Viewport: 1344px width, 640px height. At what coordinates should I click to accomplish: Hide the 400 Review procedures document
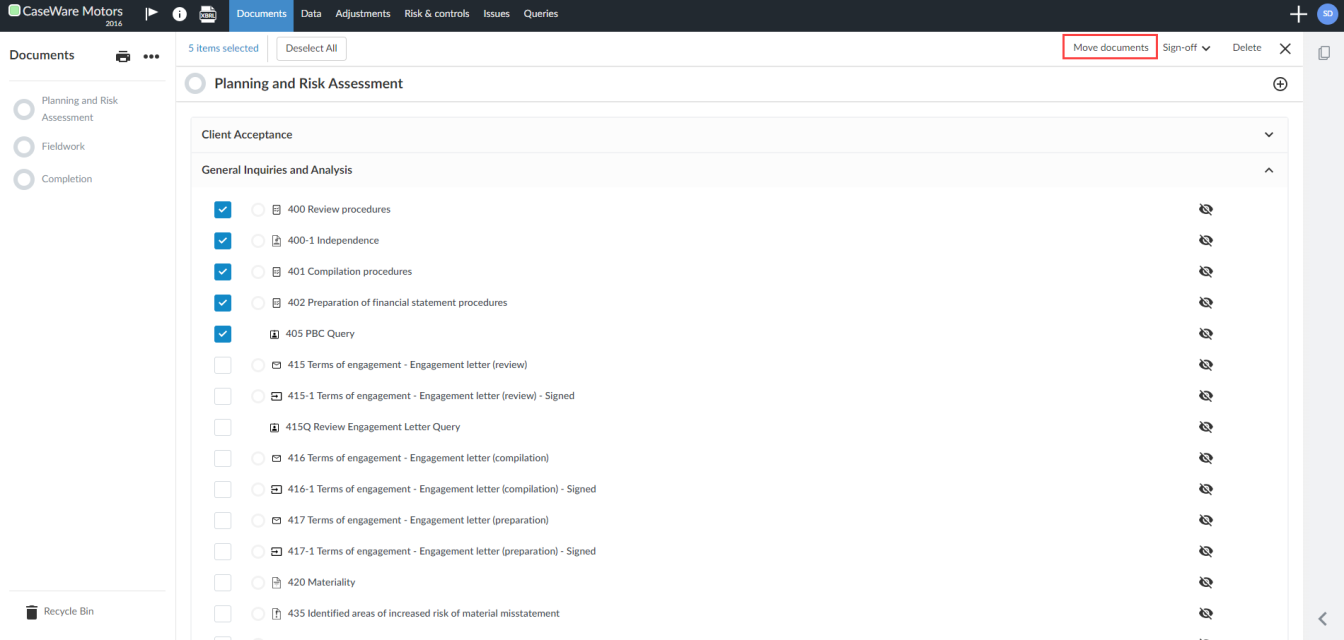1206,209
